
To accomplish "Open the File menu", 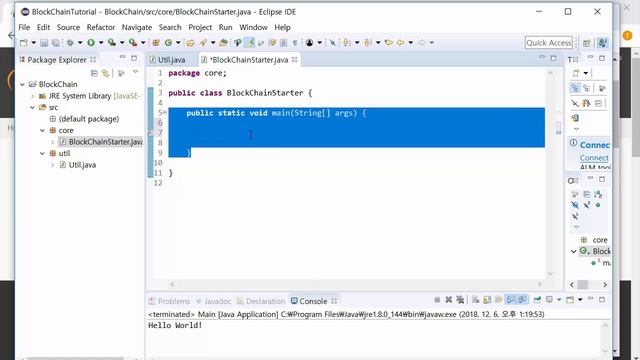I will tap(24, 27).
